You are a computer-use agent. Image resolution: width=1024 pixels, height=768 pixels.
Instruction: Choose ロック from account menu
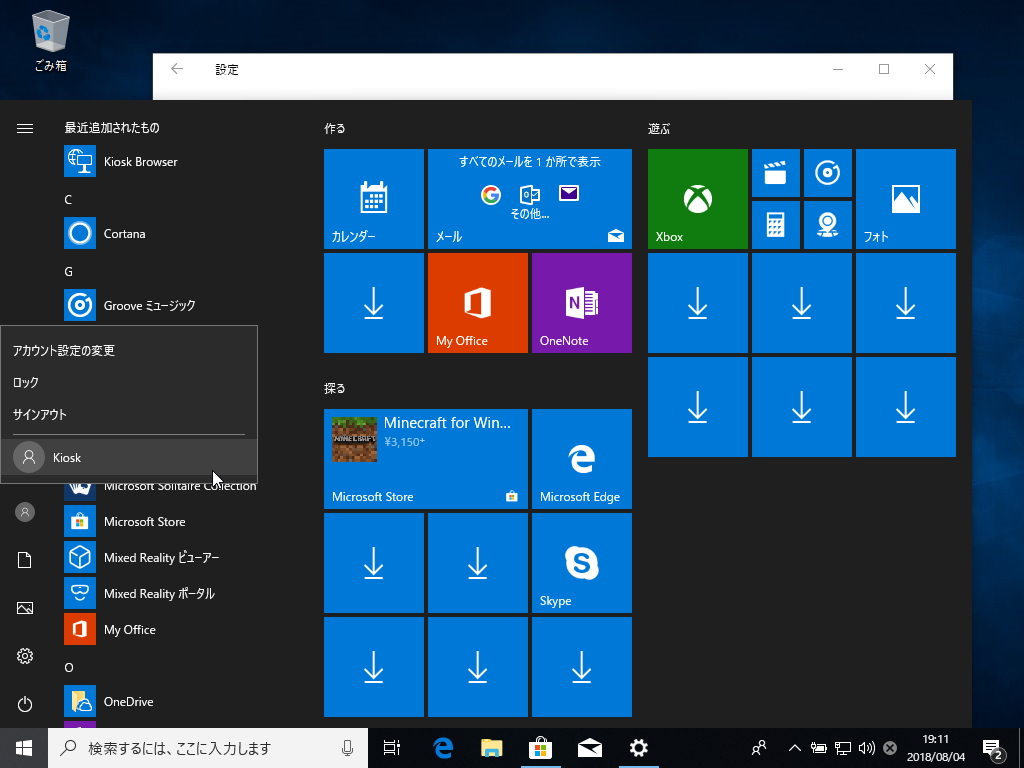coord(129,383)
